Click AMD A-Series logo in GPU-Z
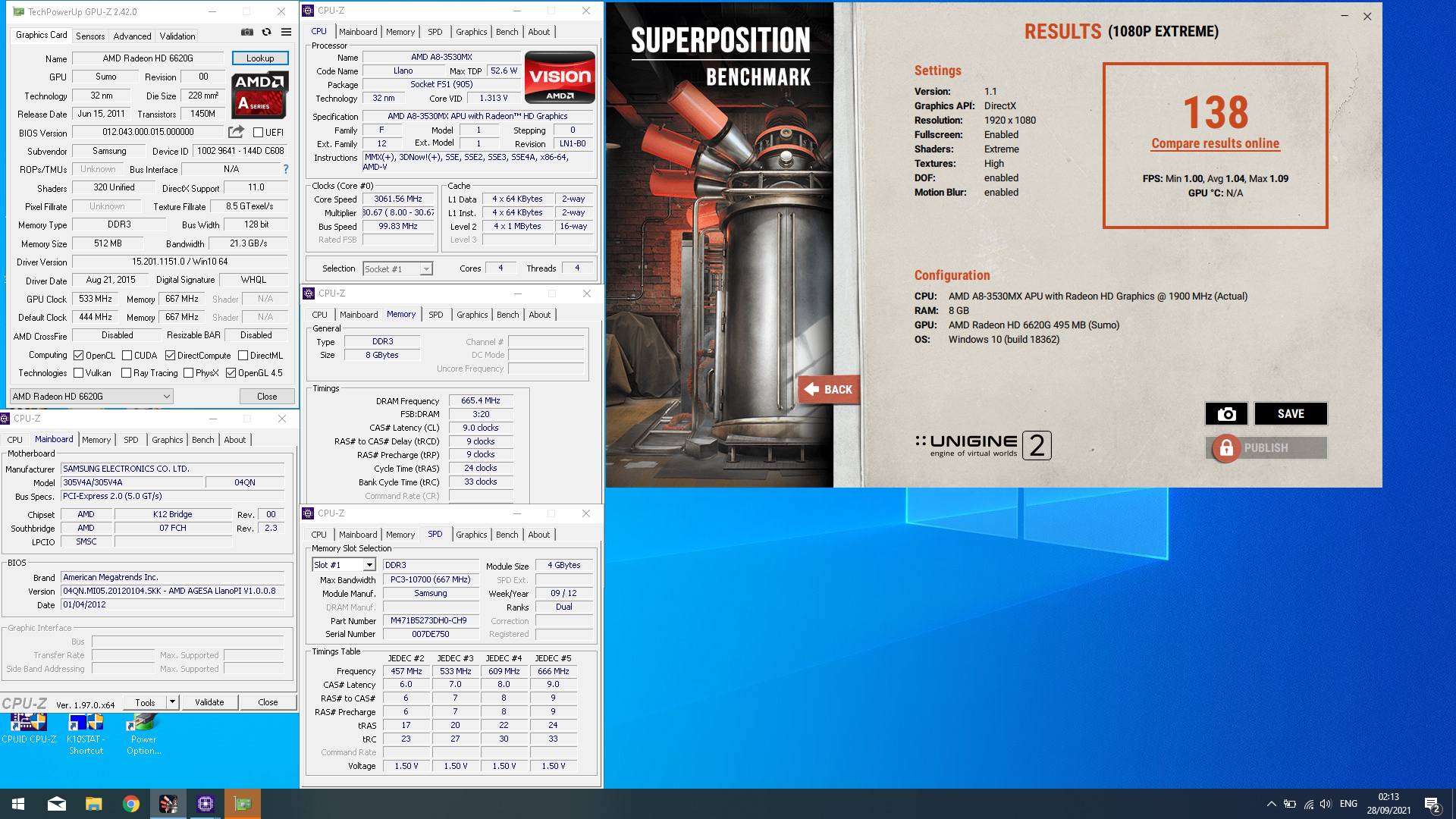 pyautogui.click(x=260, y=95)
